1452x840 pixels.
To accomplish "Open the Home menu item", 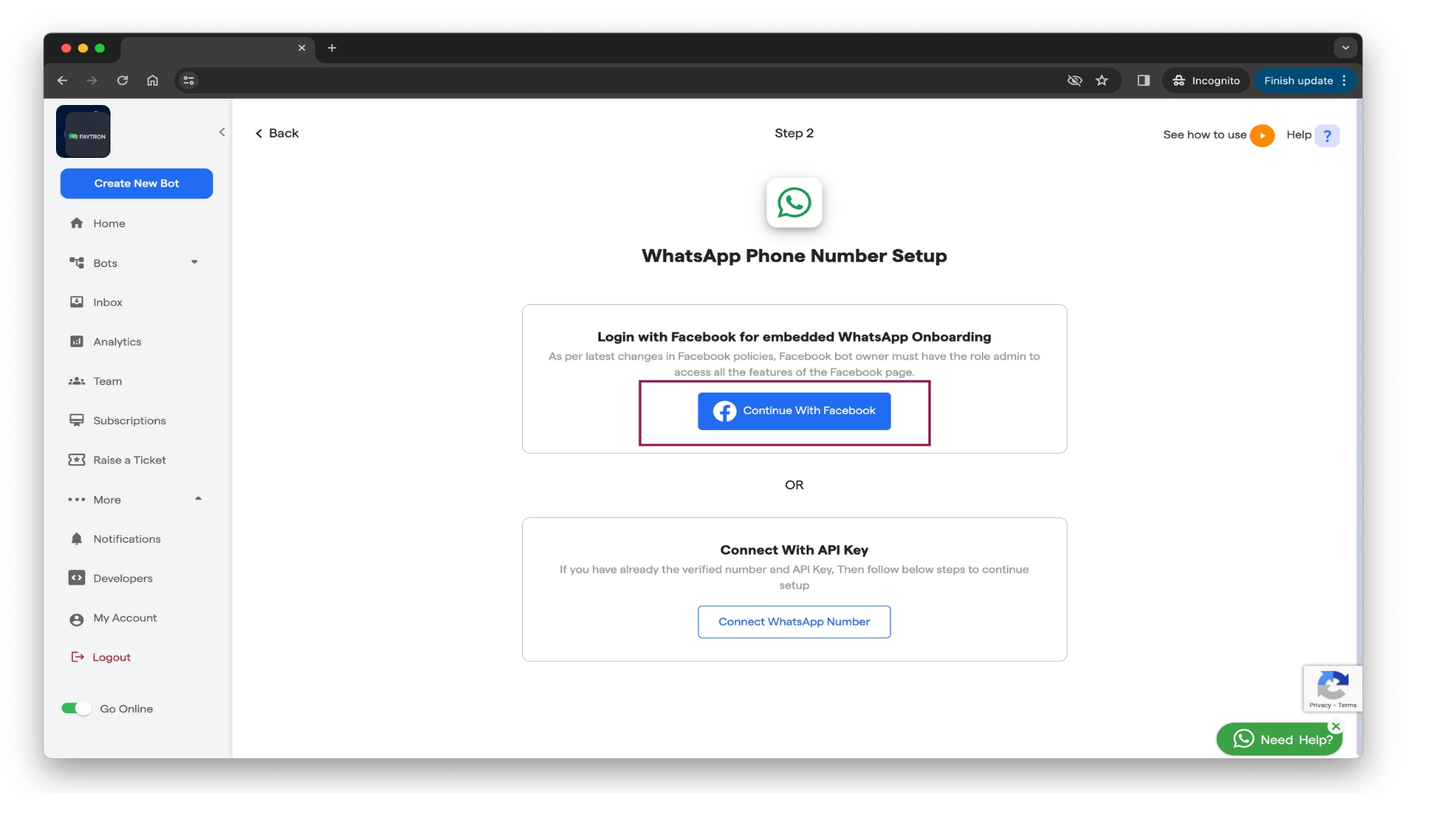I will pyautogui.click(x=109, y=223).
